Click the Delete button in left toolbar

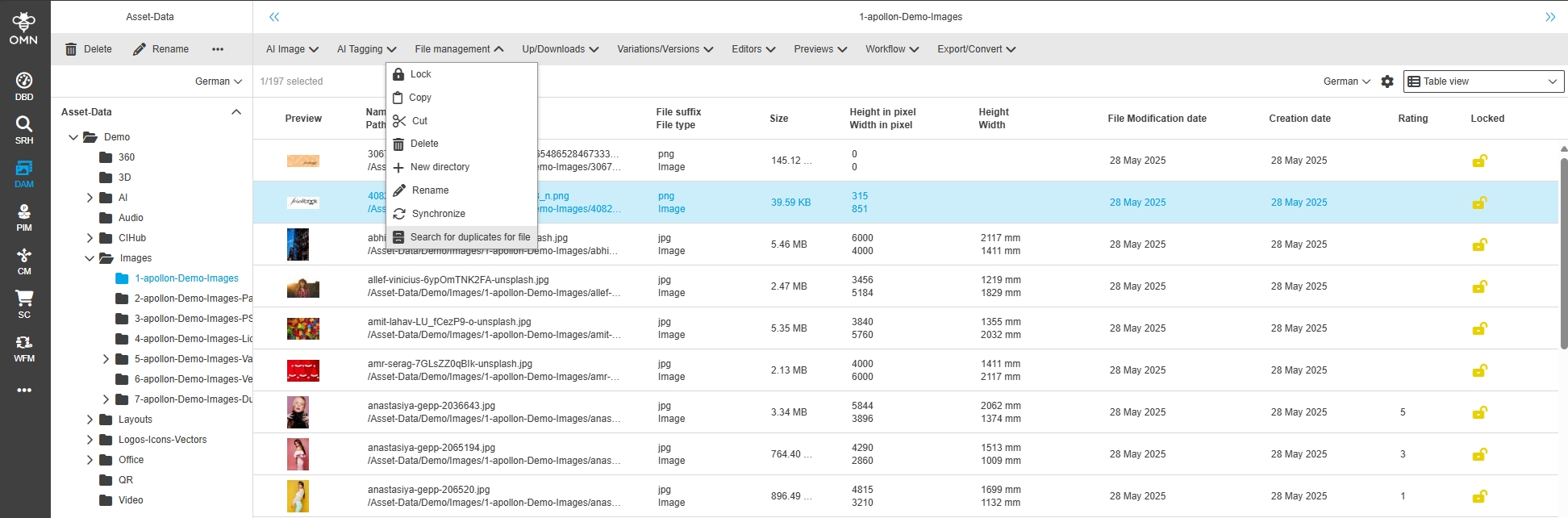coord(89,49)
